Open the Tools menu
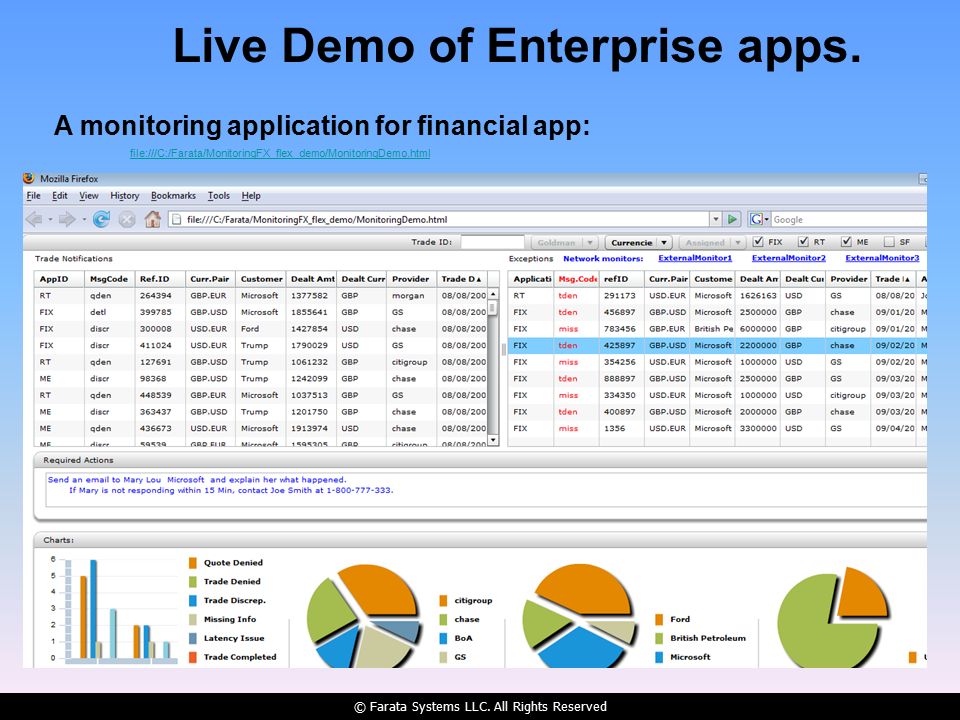This screenshot has width=960, height=720. [219, 196]
